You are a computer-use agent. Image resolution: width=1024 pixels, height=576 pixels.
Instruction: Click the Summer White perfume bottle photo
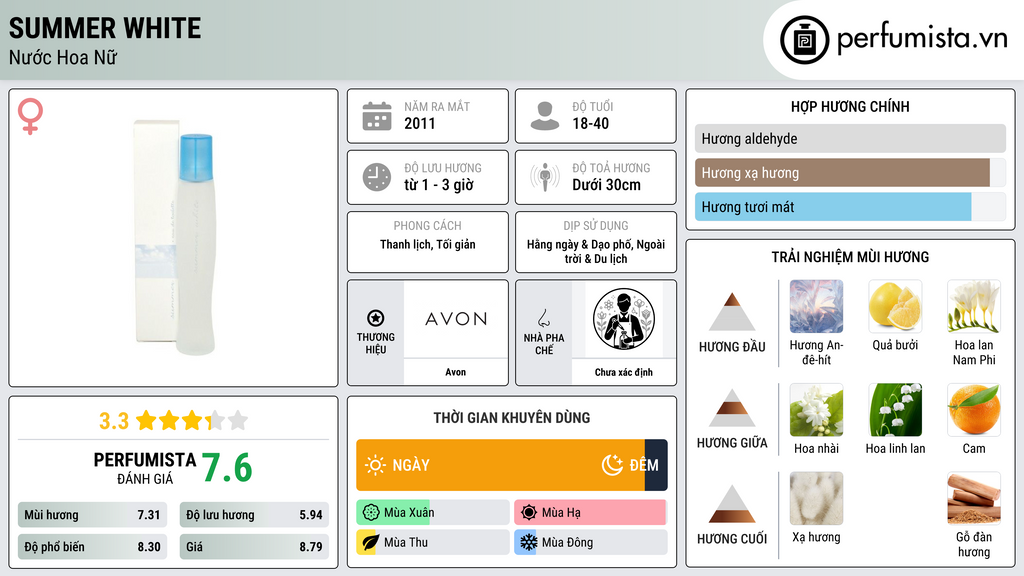(x=174, y=237)
